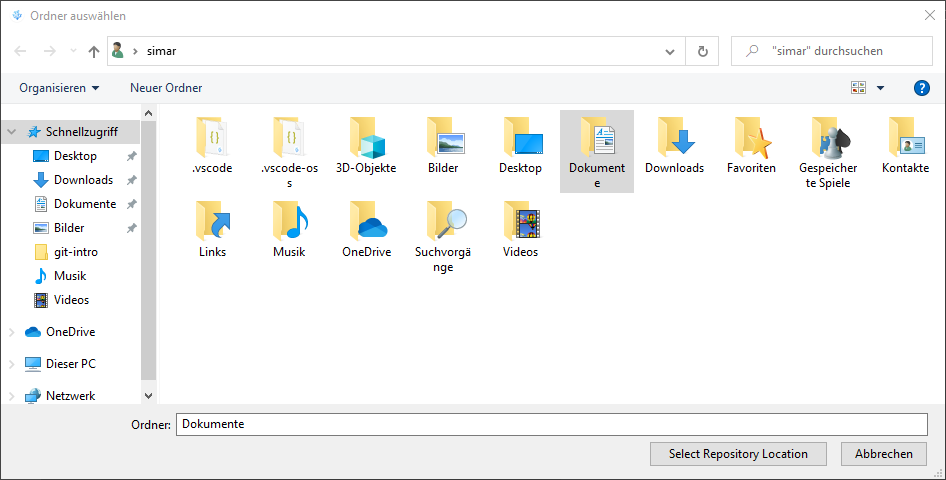Expand the Dieser PC tree node

tap(11, 364)
